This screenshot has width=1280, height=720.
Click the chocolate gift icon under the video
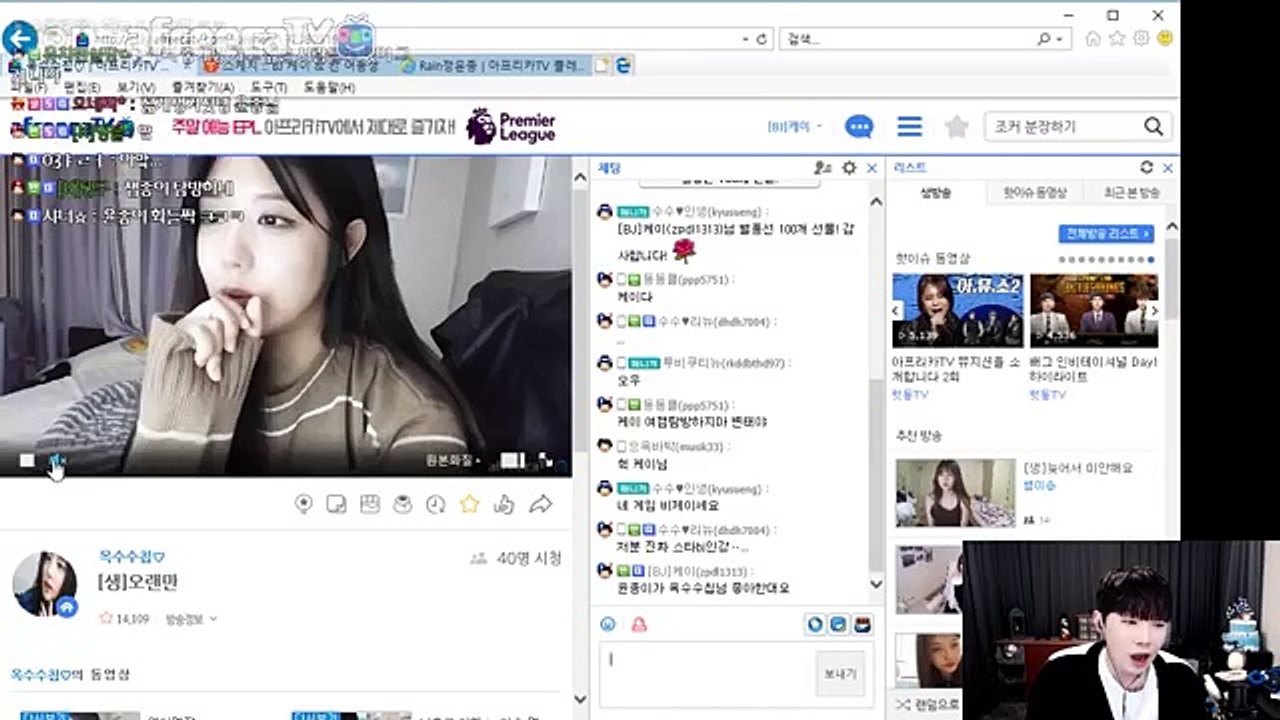[x=370, y=504]
